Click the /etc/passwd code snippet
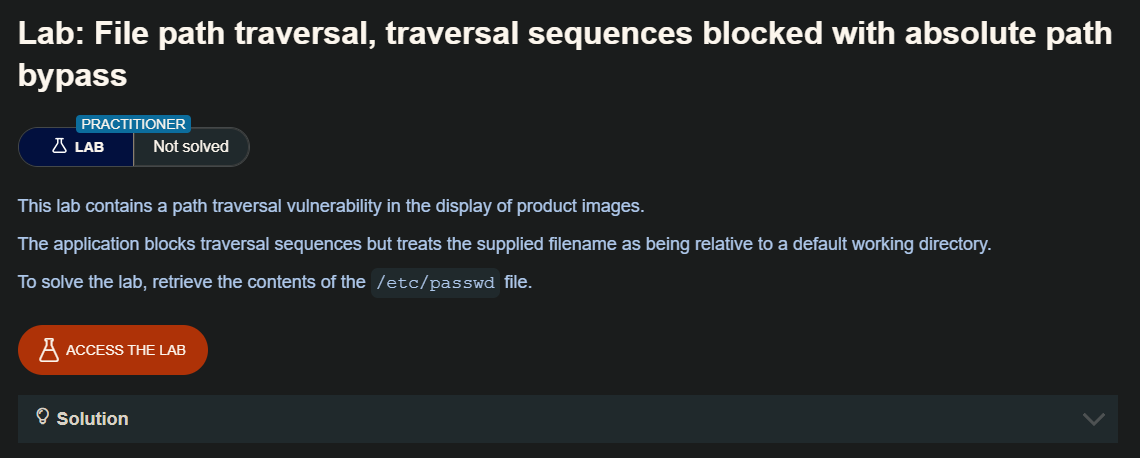 click(x=435, y=283)
